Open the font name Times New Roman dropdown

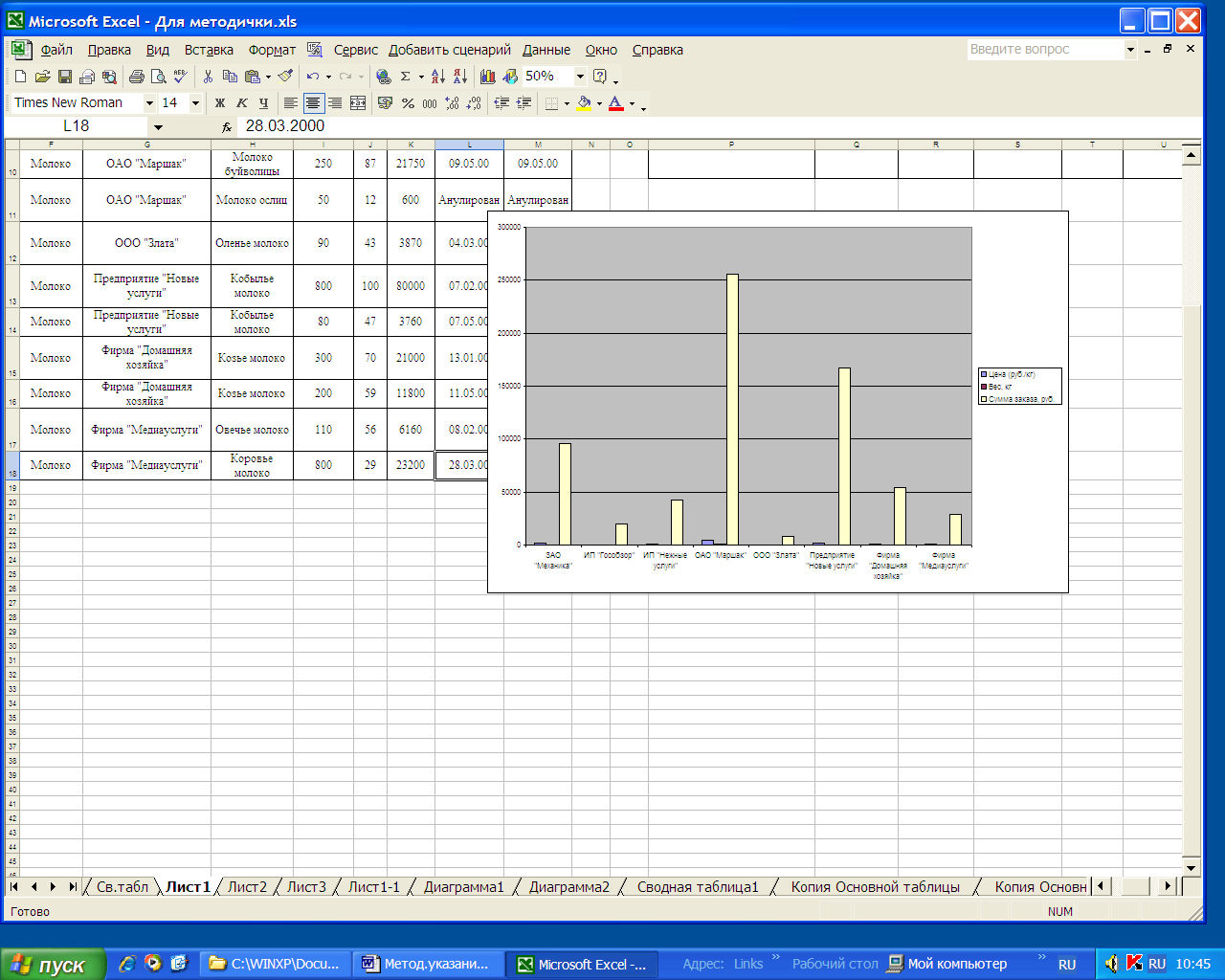coord(149,103)
